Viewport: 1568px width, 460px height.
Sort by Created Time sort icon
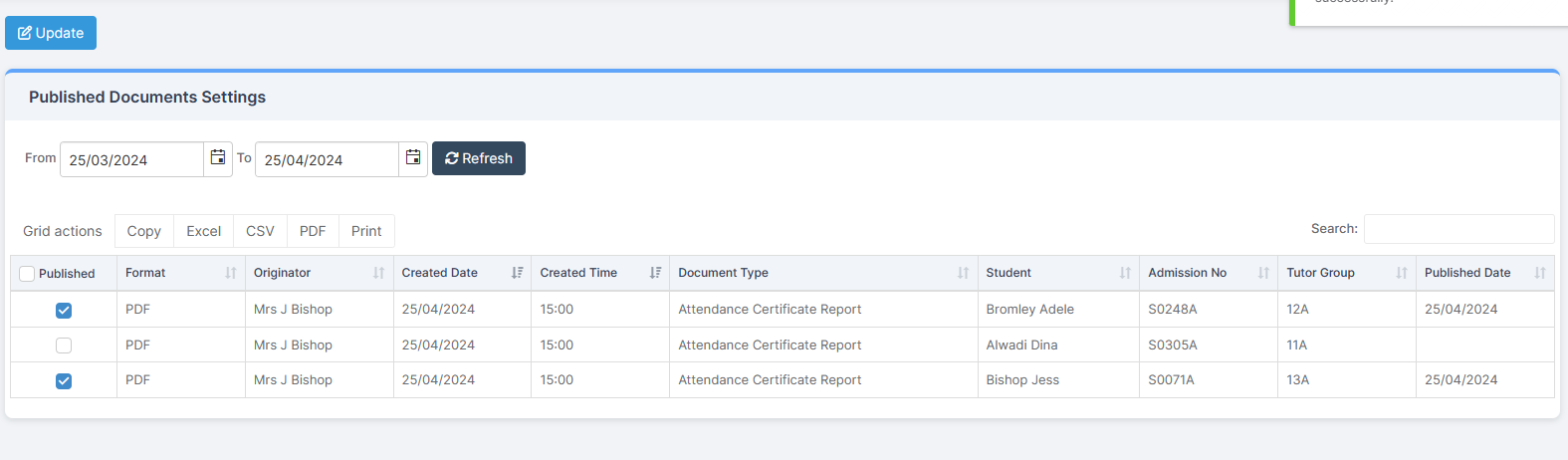tap(656, 273)
